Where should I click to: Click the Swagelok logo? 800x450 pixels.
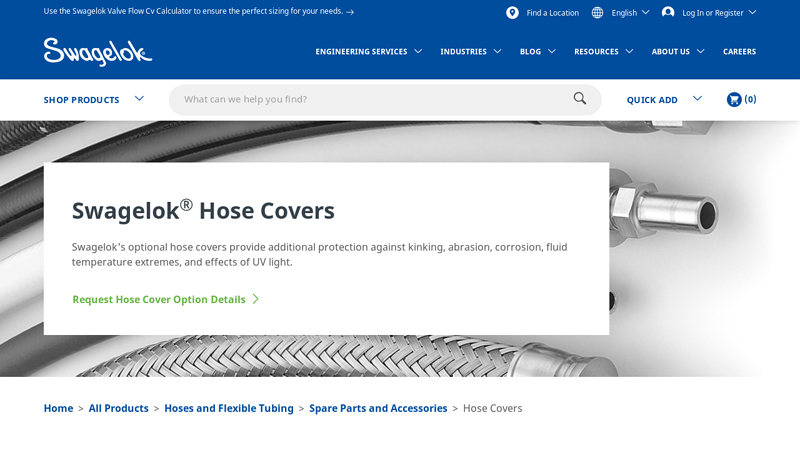98,52
